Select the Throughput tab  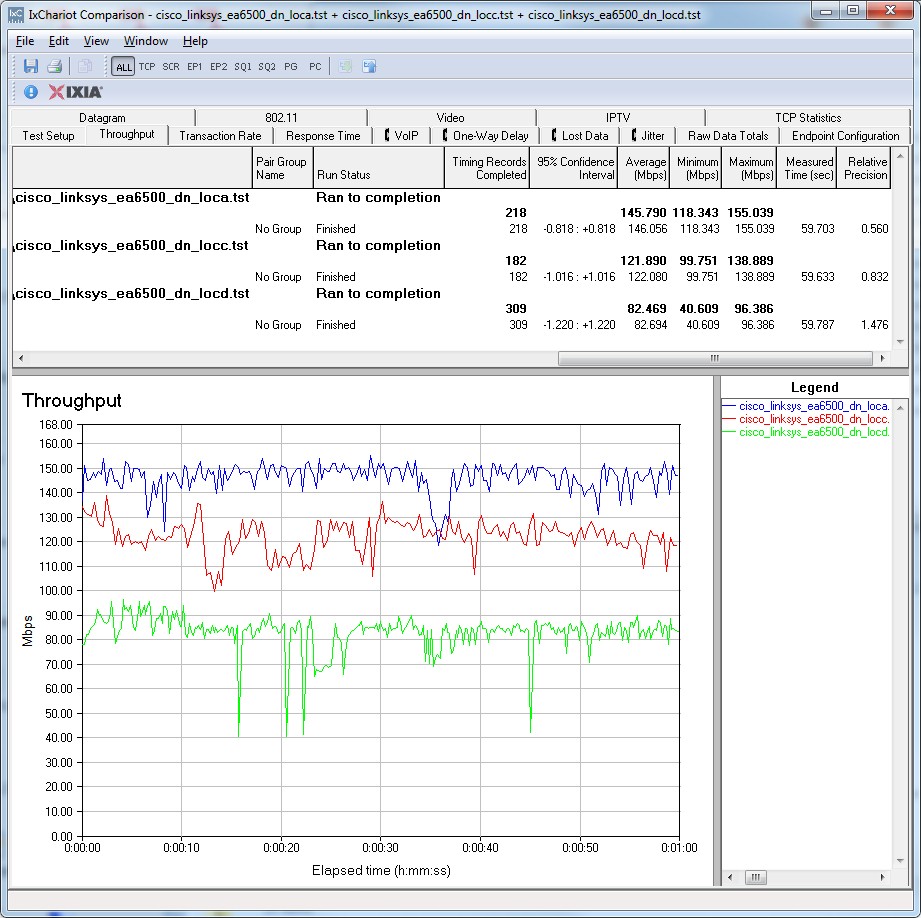click(x=127, y=134)
